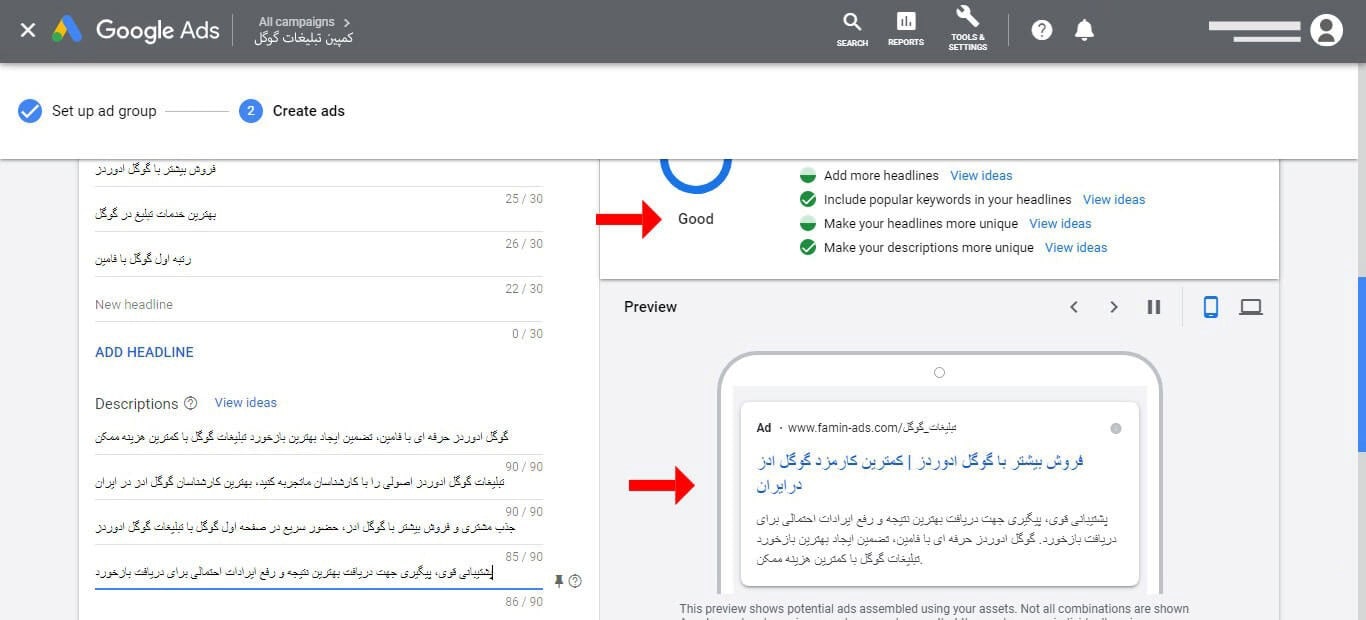1366x620 pixels.
Task: Click the completed step checkmark icon
Action: click(30, 111)
